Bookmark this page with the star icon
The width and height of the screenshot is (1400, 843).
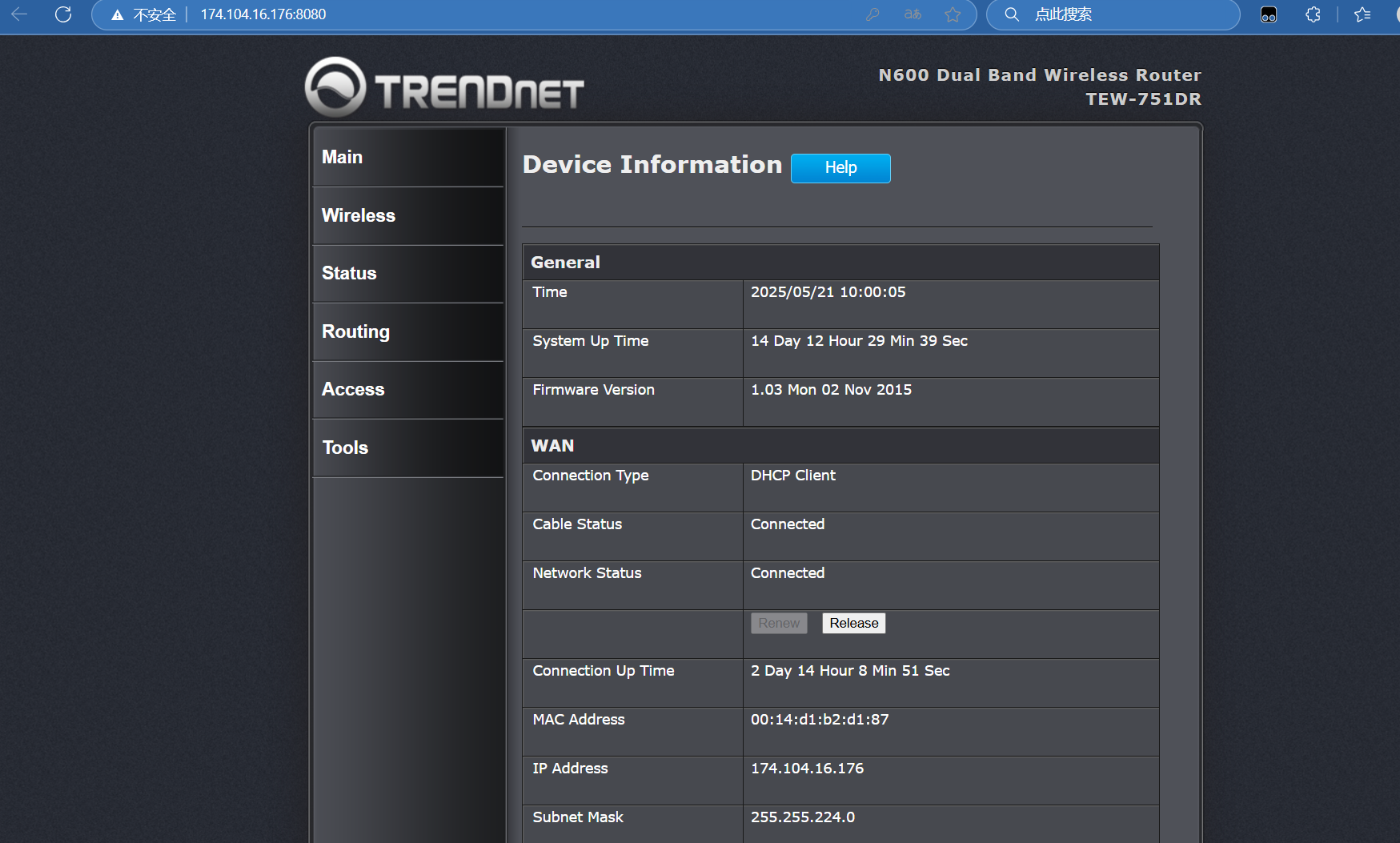click(953, 14)
